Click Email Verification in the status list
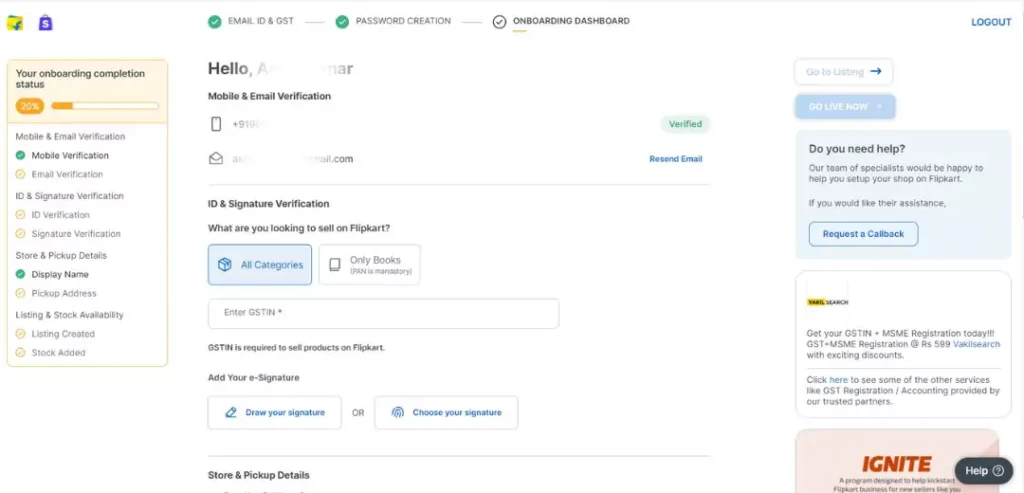 click(67, 174)
